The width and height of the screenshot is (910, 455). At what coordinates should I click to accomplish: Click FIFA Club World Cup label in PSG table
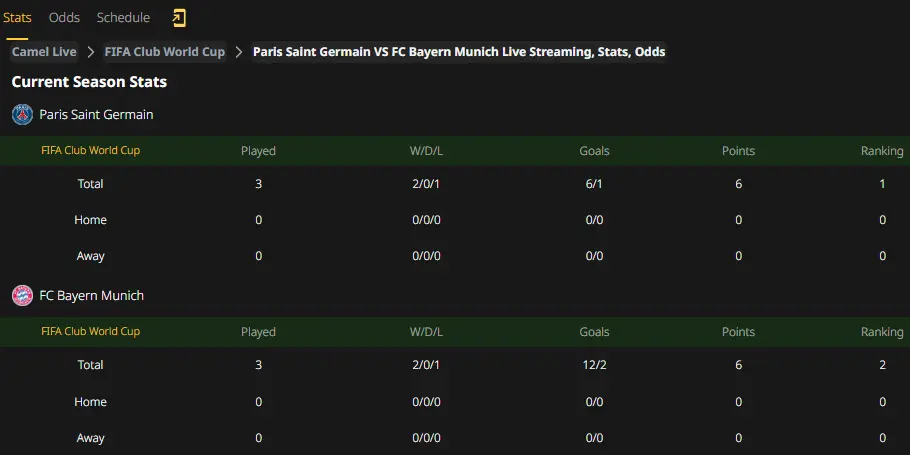tap(91, 150)
